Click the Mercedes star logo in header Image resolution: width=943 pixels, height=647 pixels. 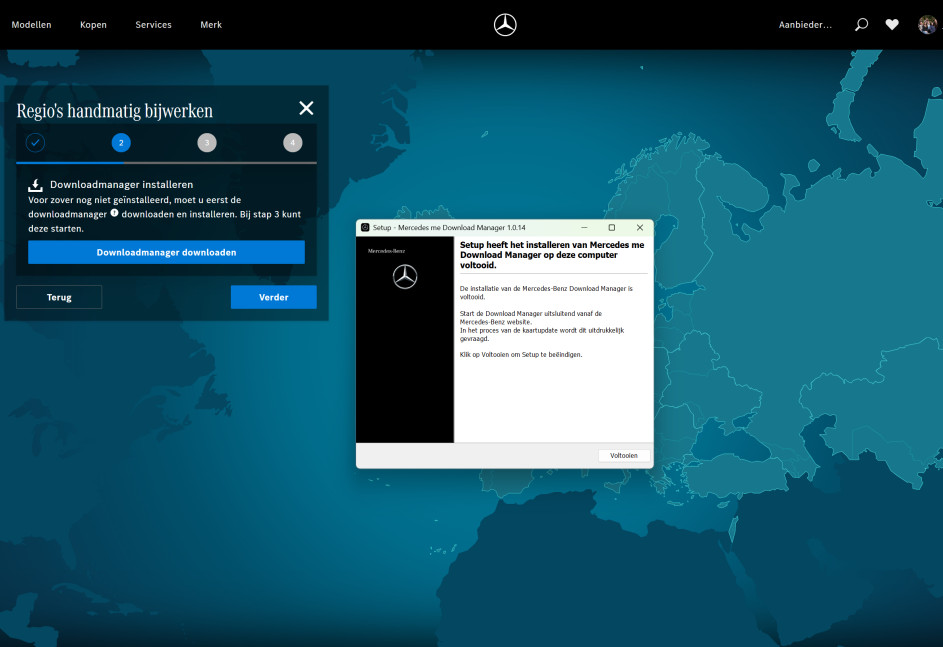point(505,25)
